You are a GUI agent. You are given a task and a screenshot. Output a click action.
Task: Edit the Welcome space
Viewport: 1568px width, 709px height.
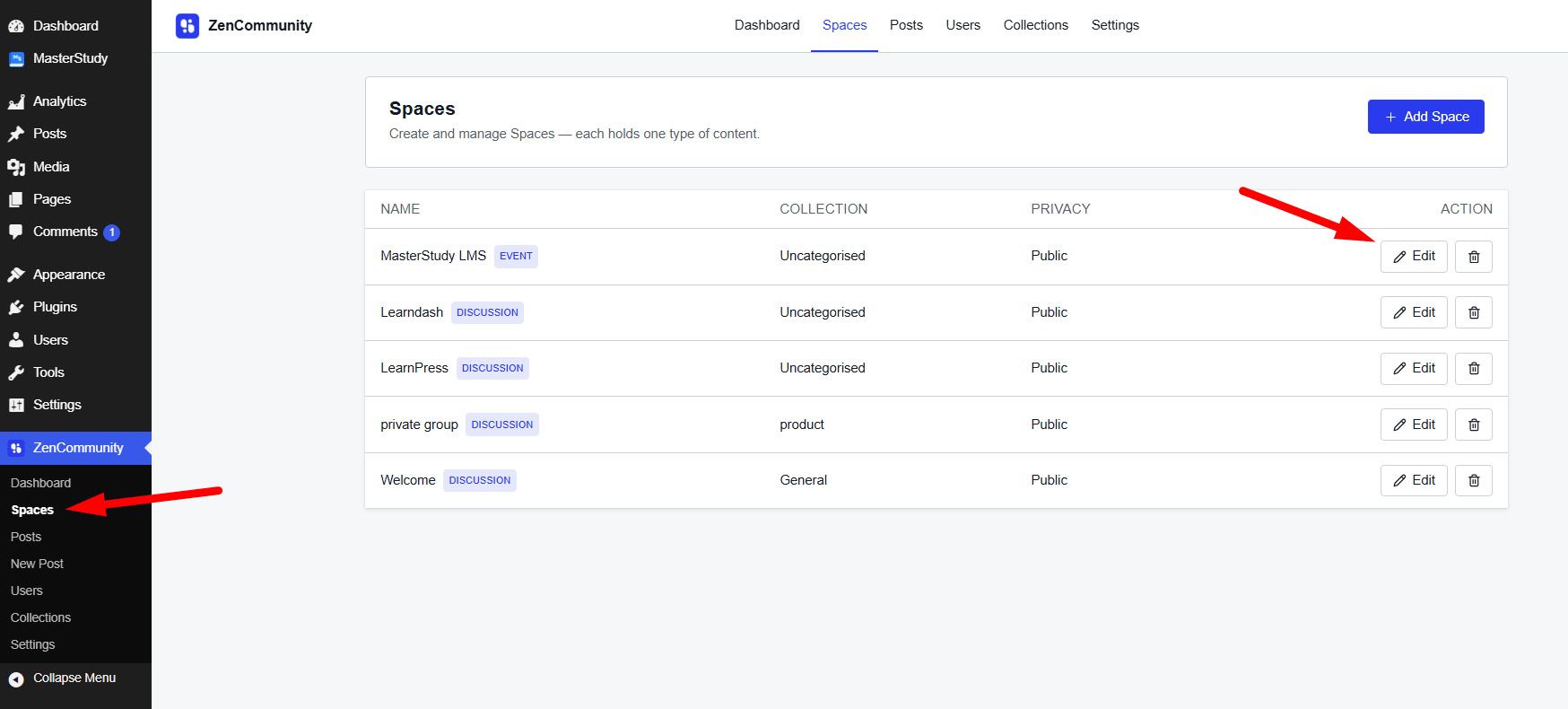1414,480
